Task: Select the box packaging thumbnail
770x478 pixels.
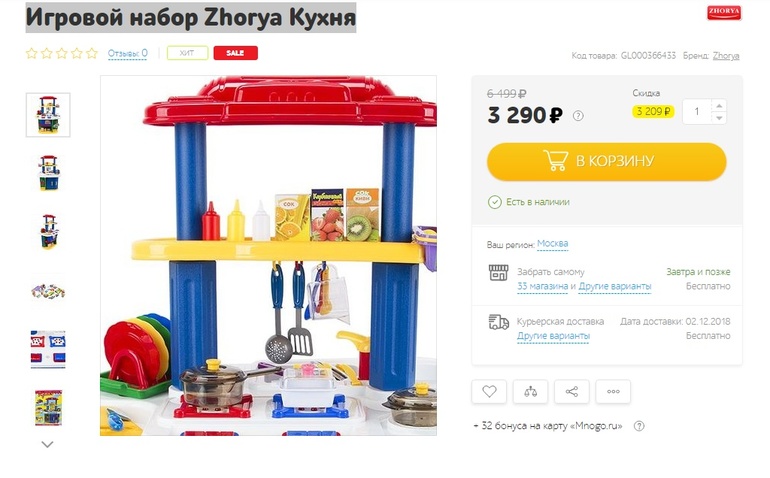Action: [48, 407]
